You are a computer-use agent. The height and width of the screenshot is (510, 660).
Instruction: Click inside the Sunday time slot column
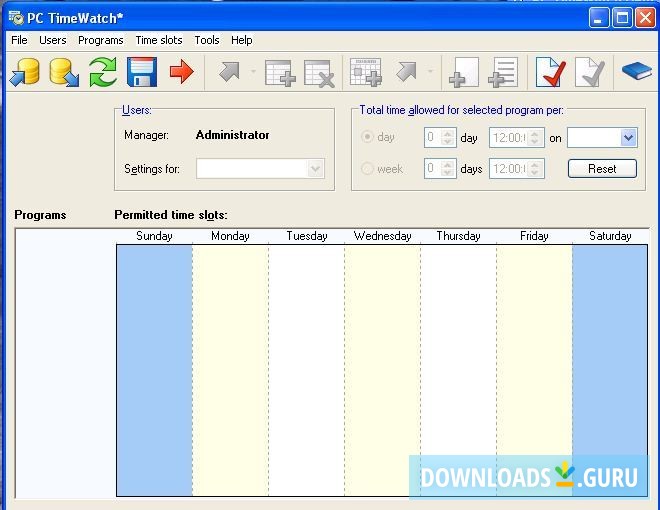tap(154, 370)
